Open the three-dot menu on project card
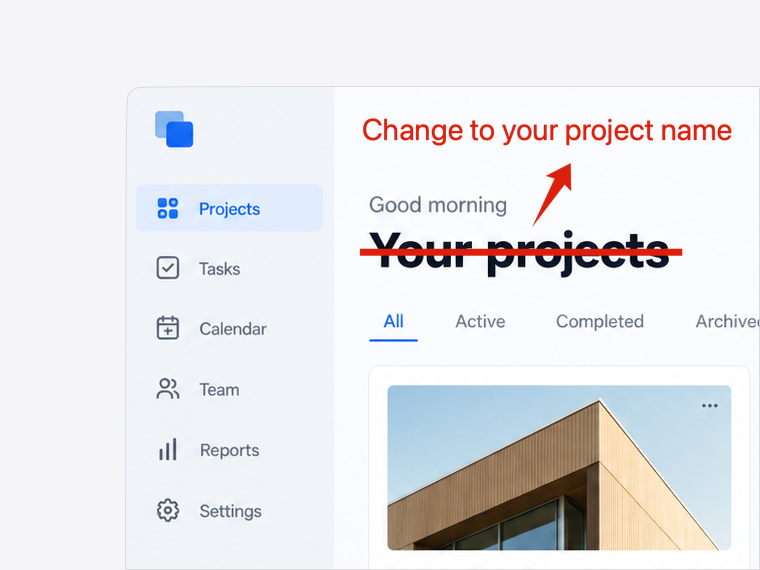 pyautogui.click(x=710, y=406)
